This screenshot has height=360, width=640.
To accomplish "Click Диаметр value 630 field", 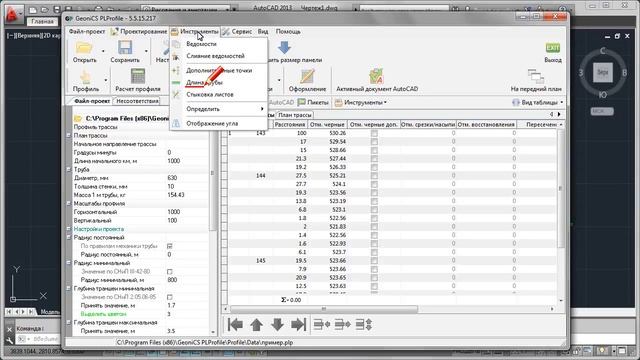I will [x=187, y=178].
